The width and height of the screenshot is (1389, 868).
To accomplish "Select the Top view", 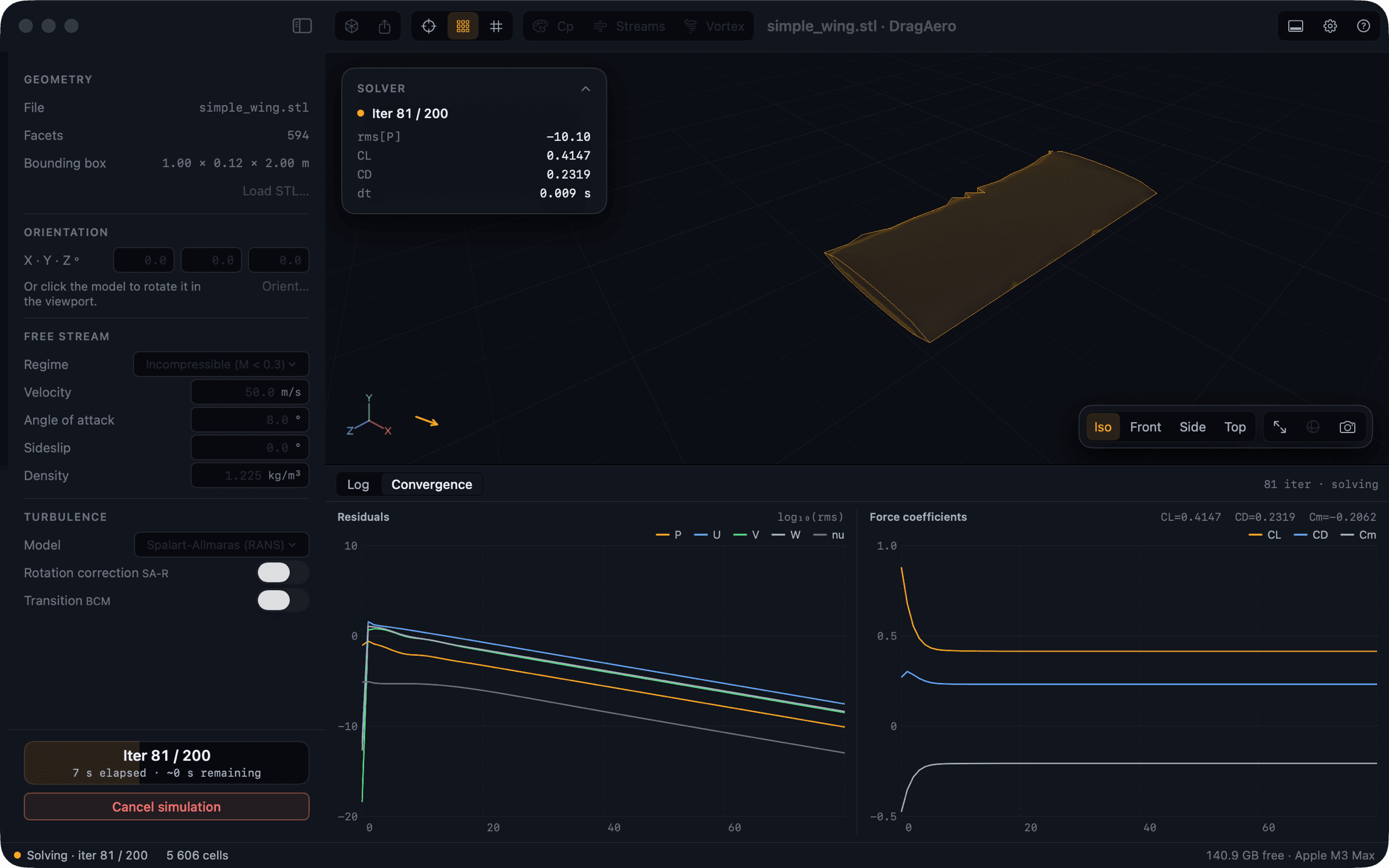I will (1234, 426).
